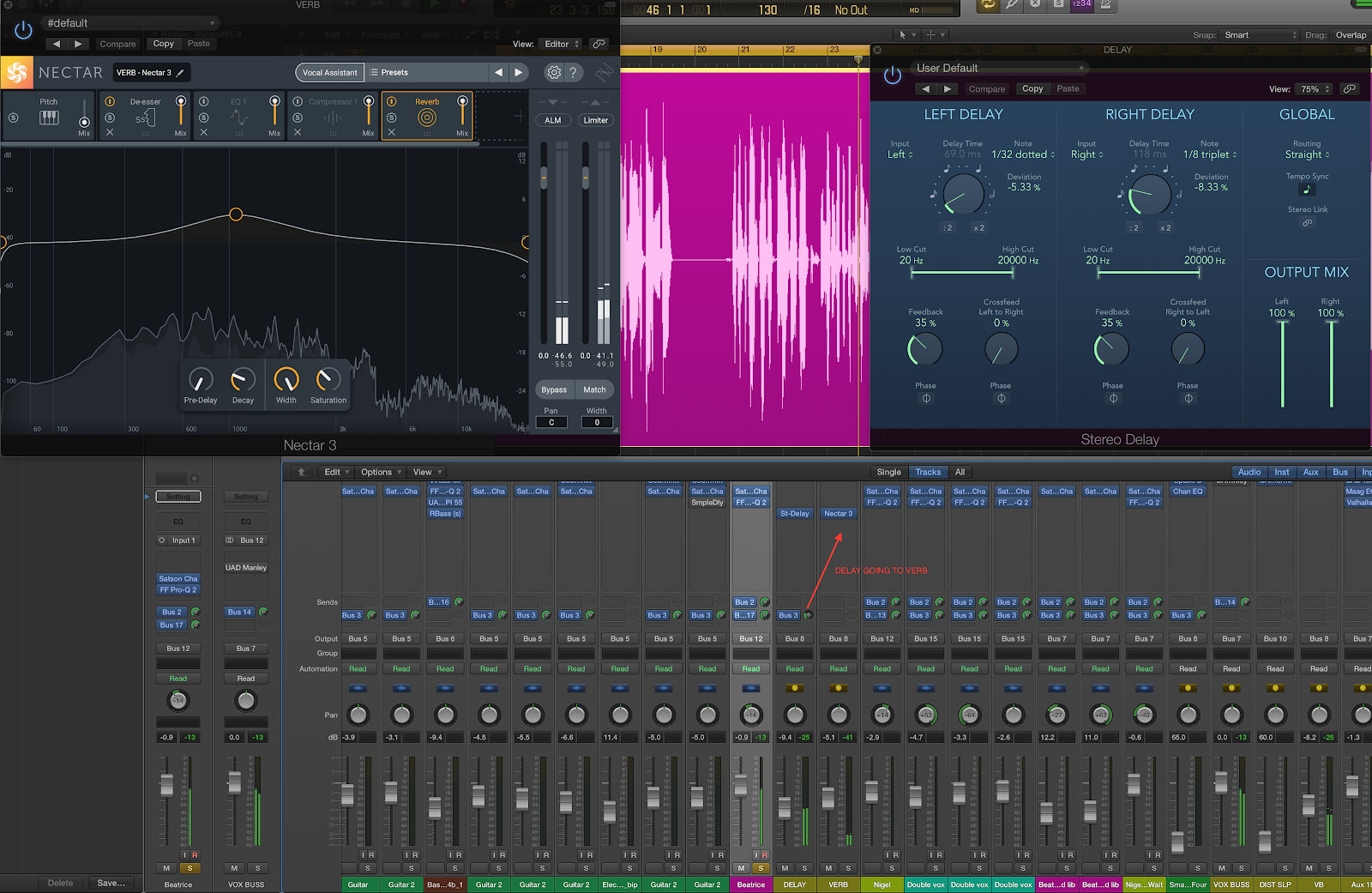Open the mixer Options menu
The width and height of the screenshot is (1372, 893).
(x=381, y=472)
